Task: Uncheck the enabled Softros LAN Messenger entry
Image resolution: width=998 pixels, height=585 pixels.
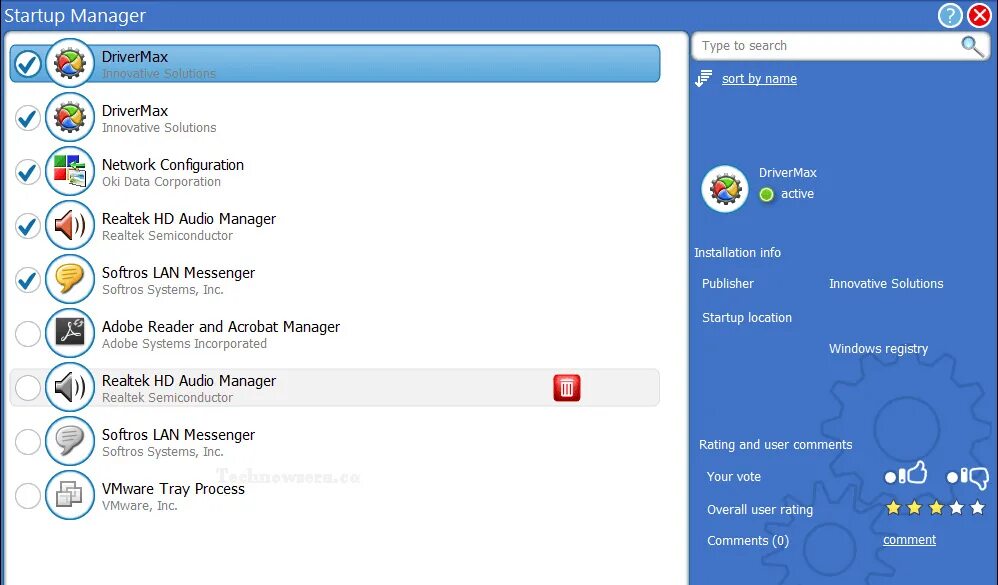Action: click(28, 280)
